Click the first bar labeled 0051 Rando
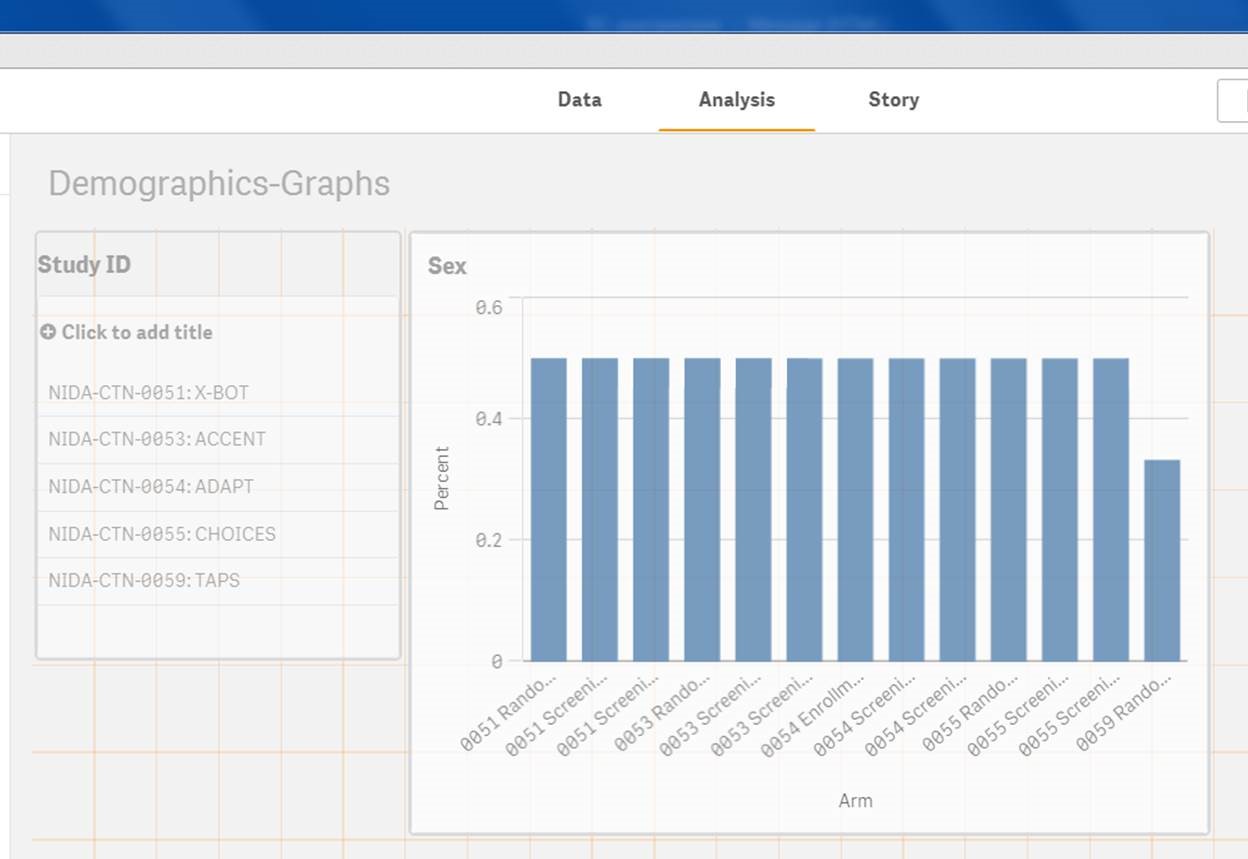 pyautogui.click(x=548, y=509)
